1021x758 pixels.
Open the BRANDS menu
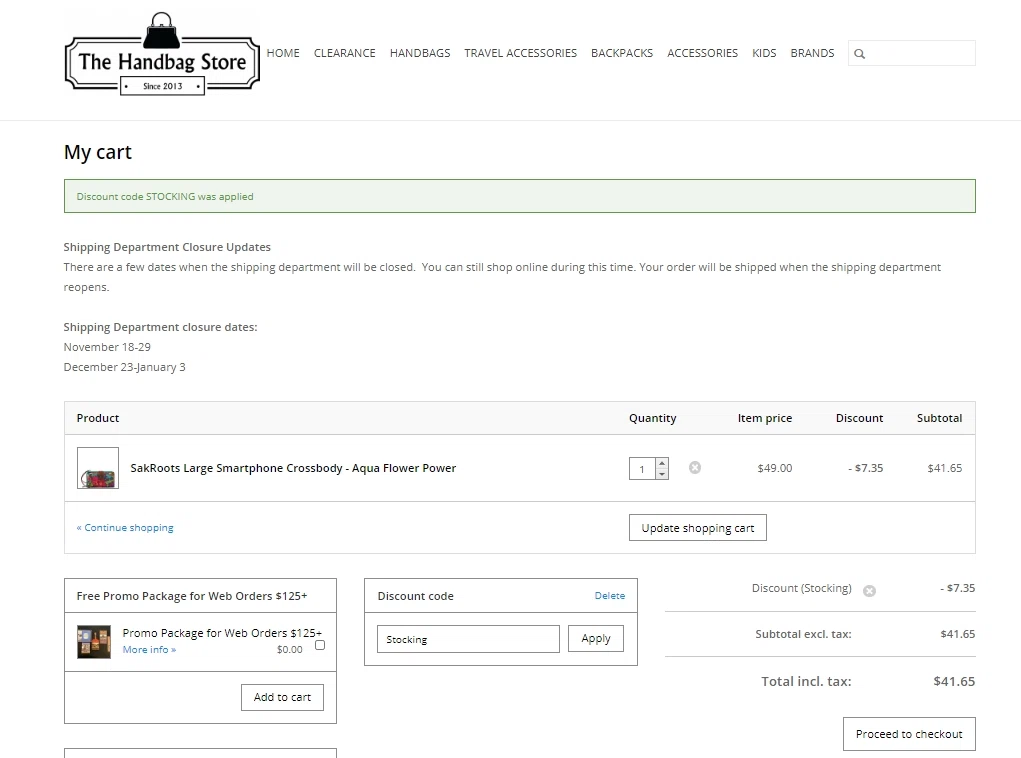(812, 53)
